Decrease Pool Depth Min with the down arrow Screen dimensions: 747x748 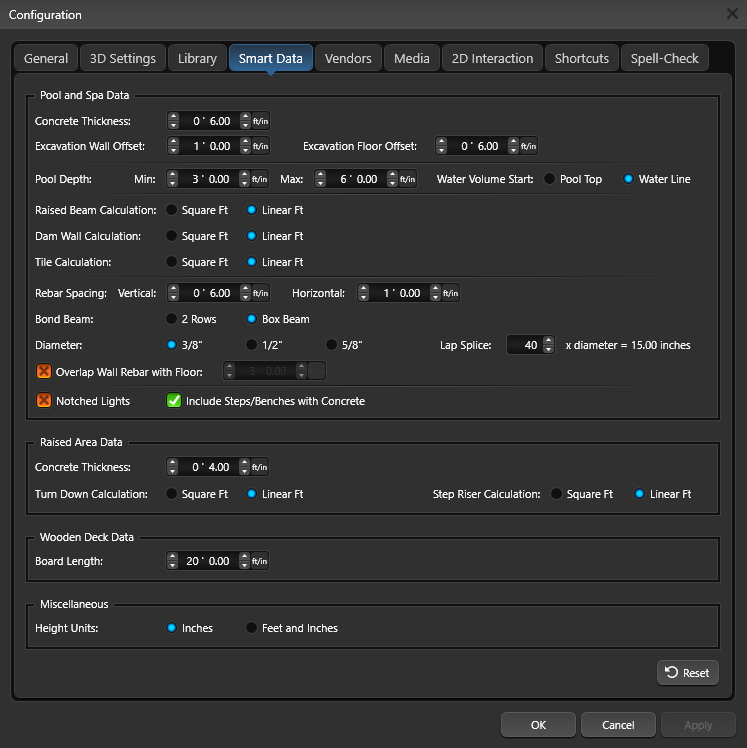click(174, 184)
